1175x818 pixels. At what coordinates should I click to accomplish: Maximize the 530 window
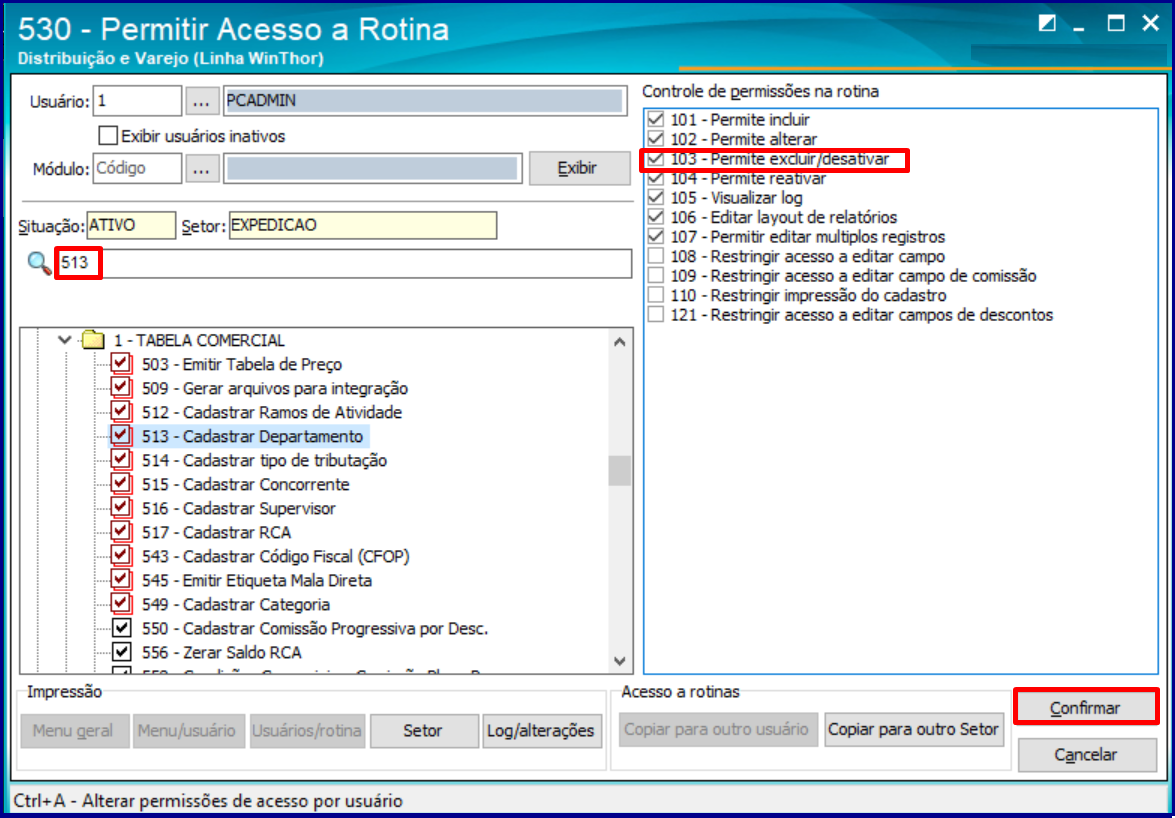[1117, 24]
